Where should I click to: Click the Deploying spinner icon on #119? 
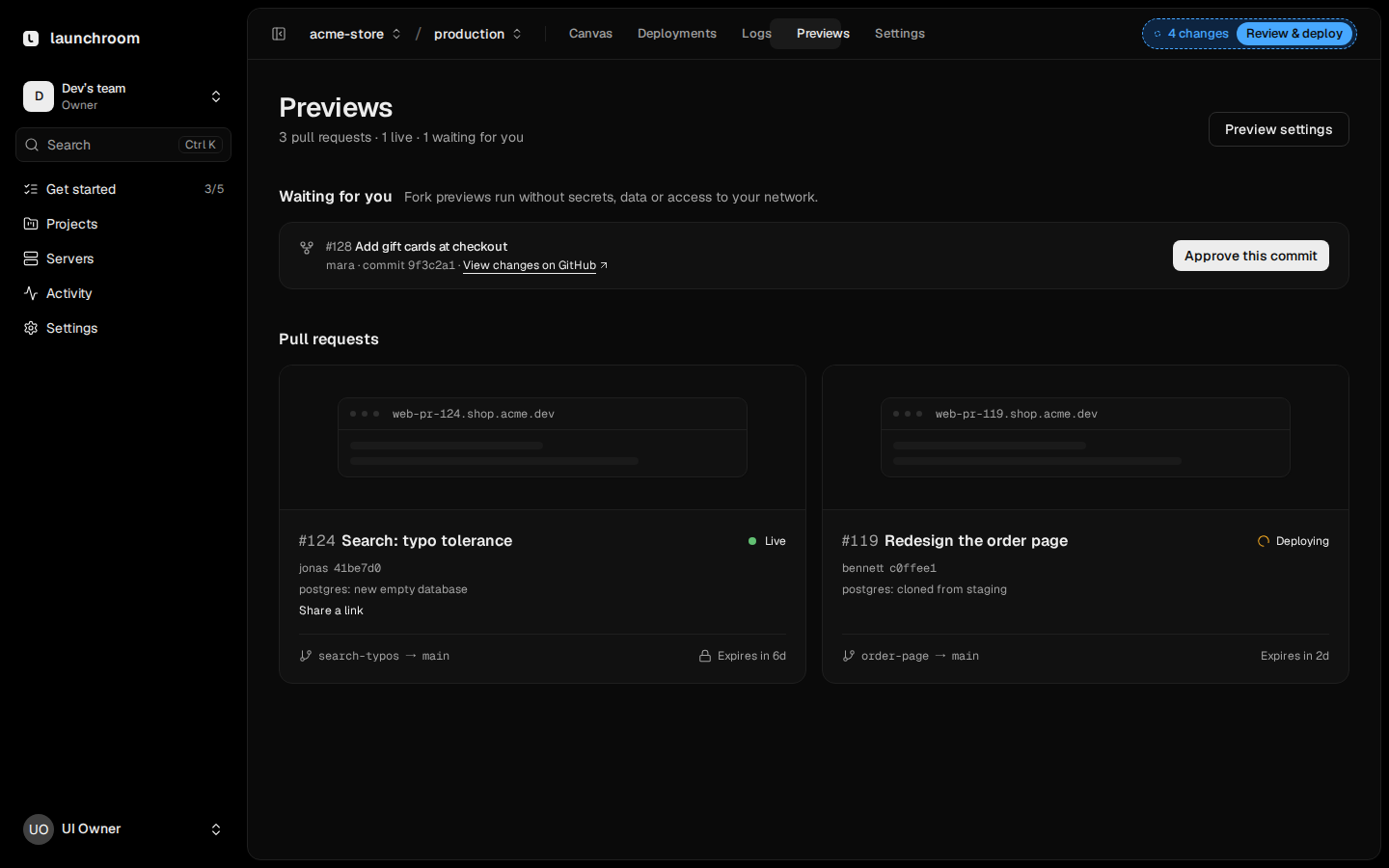click(1264, 541)
